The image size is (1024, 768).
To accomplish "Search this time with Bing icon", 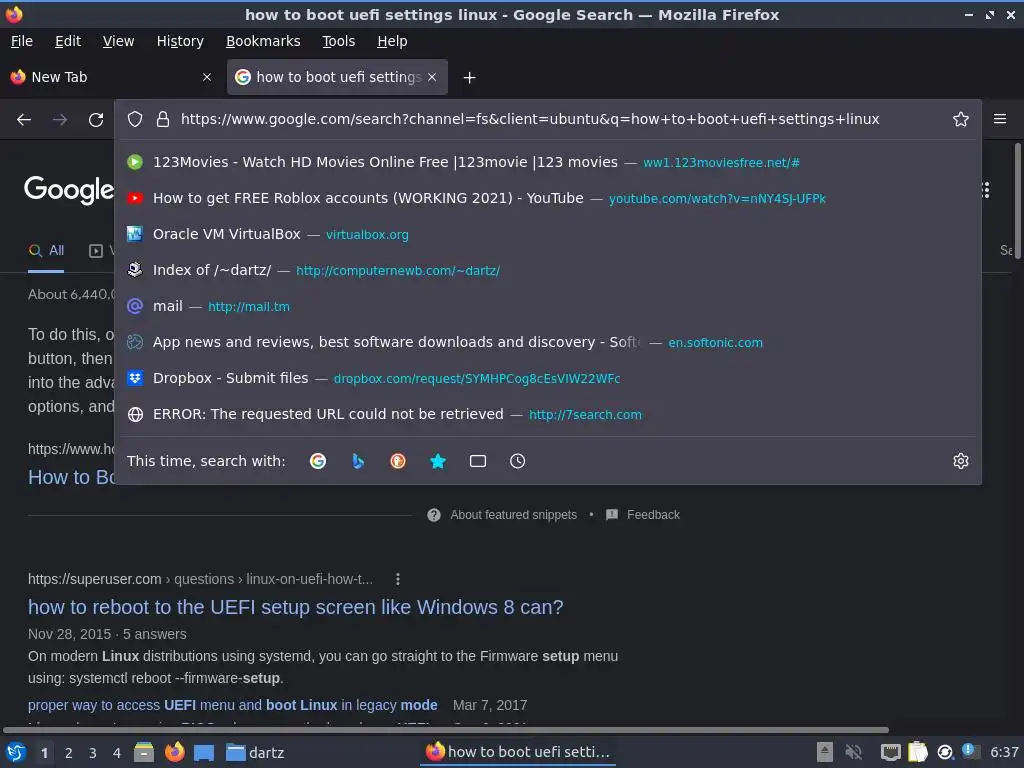I will (358, 461).
